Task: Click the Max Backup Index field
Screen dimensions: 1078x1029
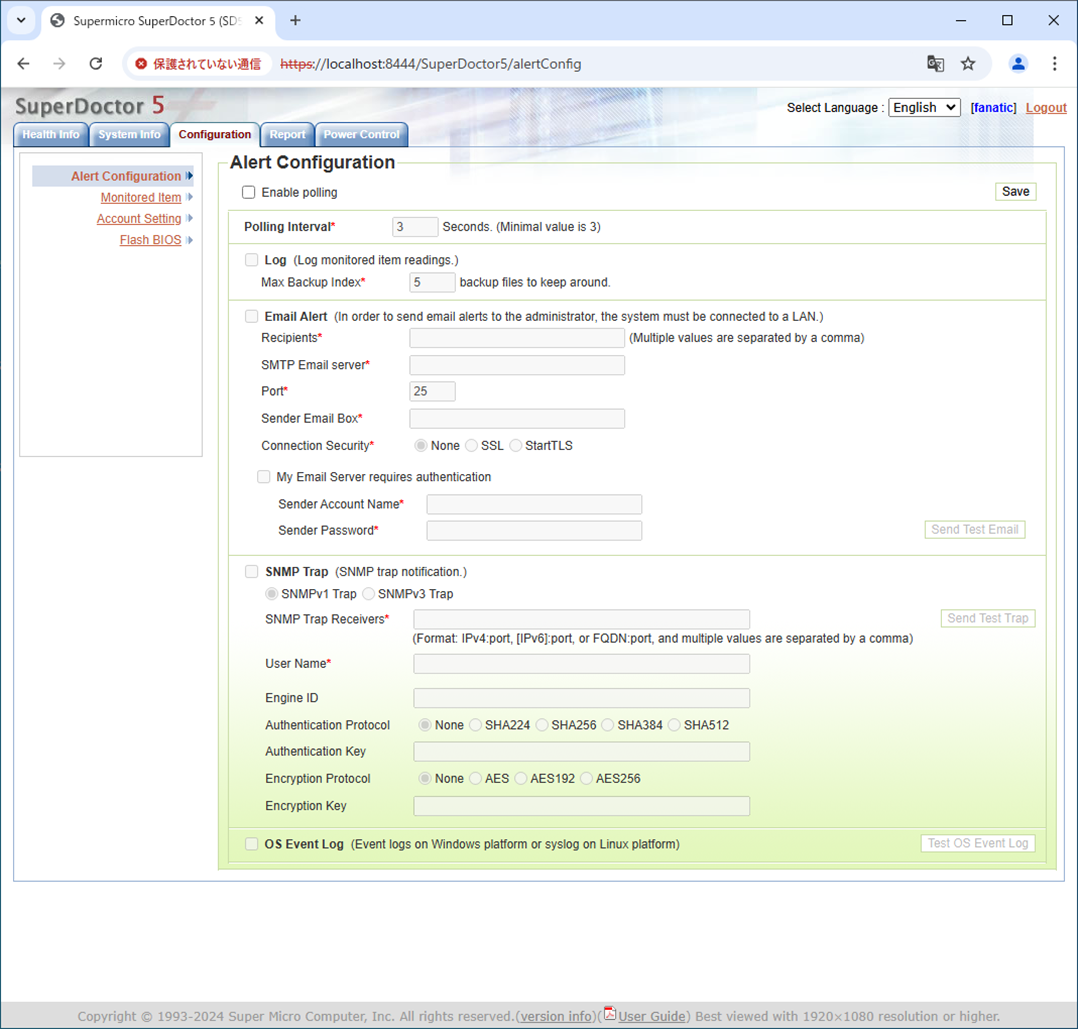Action: click(432, 283)
